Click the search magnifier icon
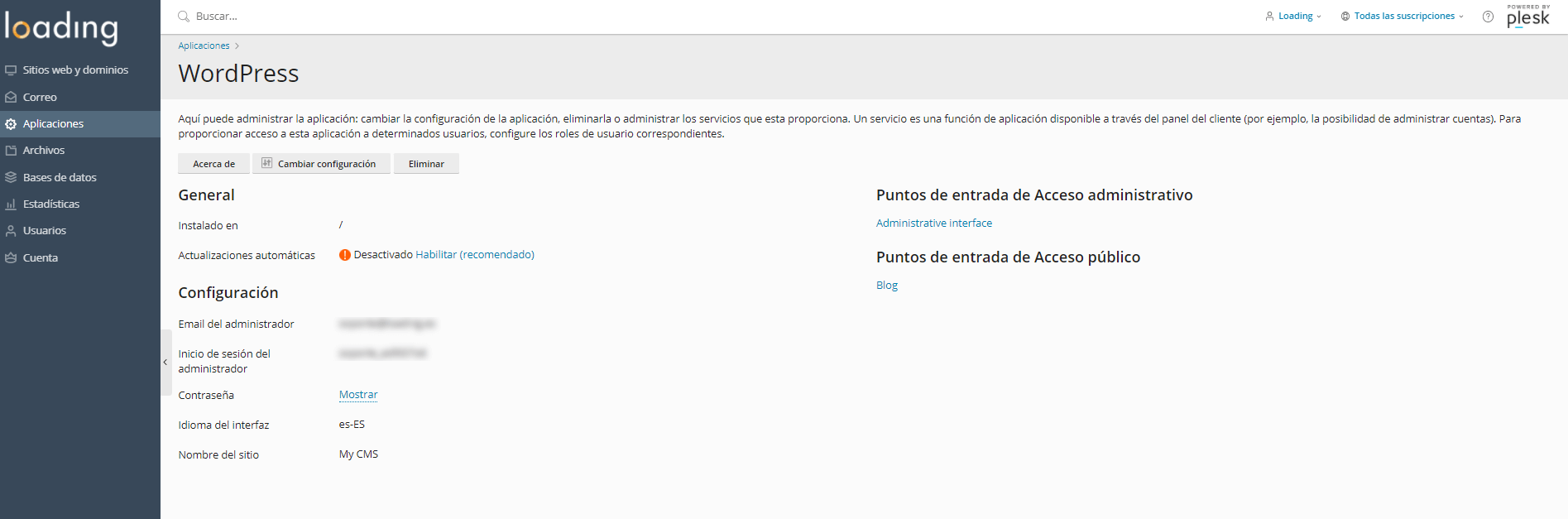This screenshot has height=519, width=1568. 184,16
